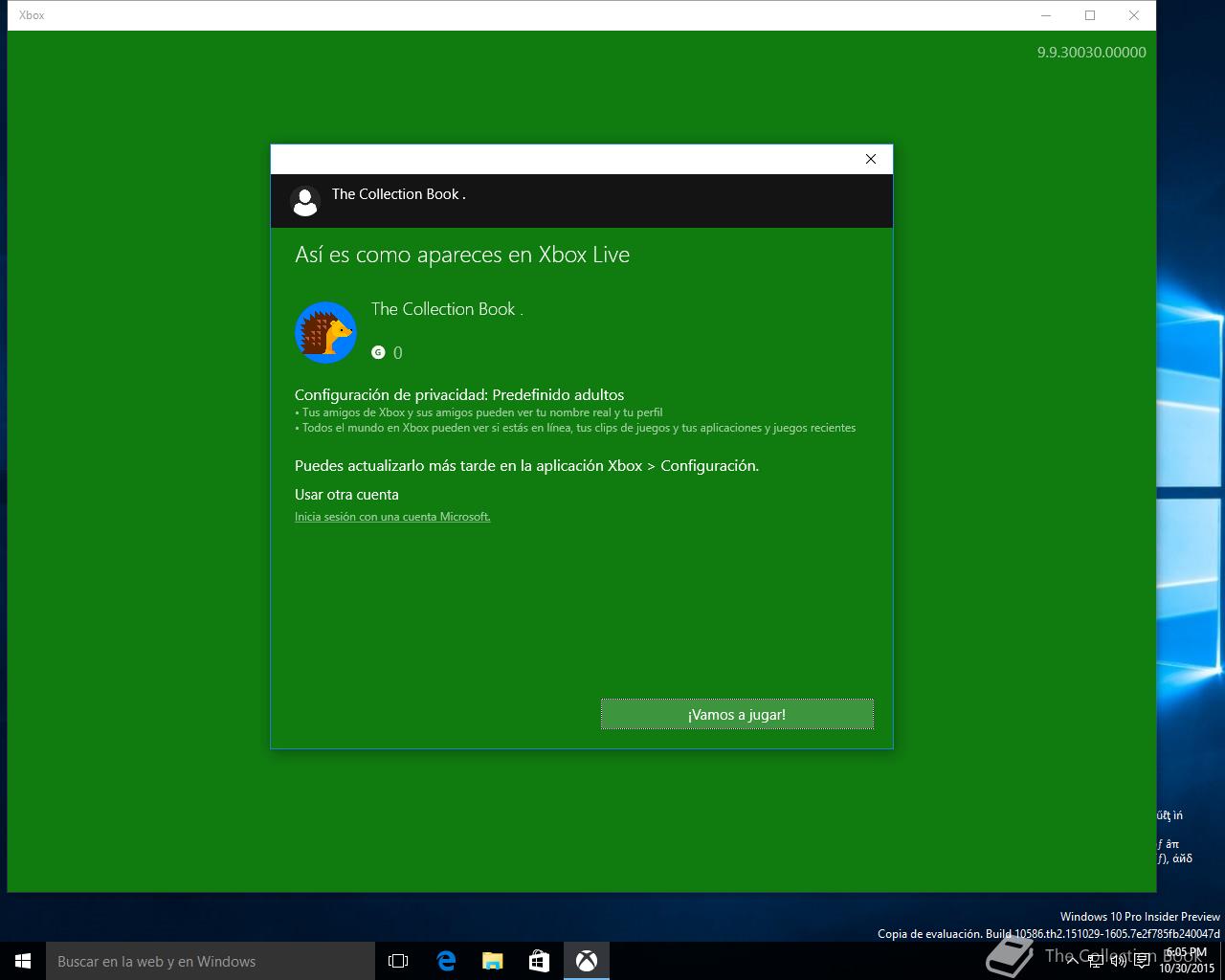
Task: Click the network icon in system tray
Action: click(1096, 961)
